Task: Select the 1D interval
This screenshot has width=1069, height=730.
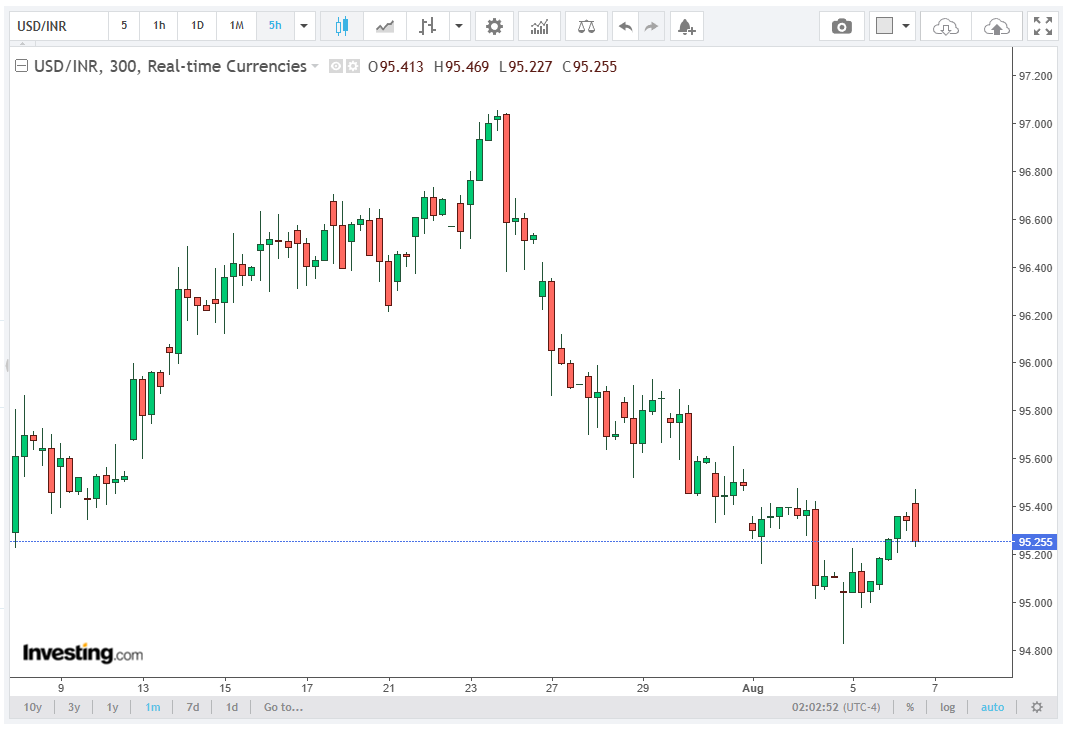Action: (x=197, y=26)
